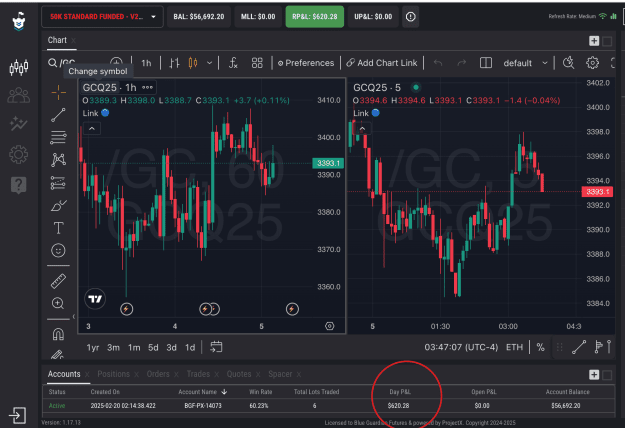Open chart Preferences

pos(306,63)
